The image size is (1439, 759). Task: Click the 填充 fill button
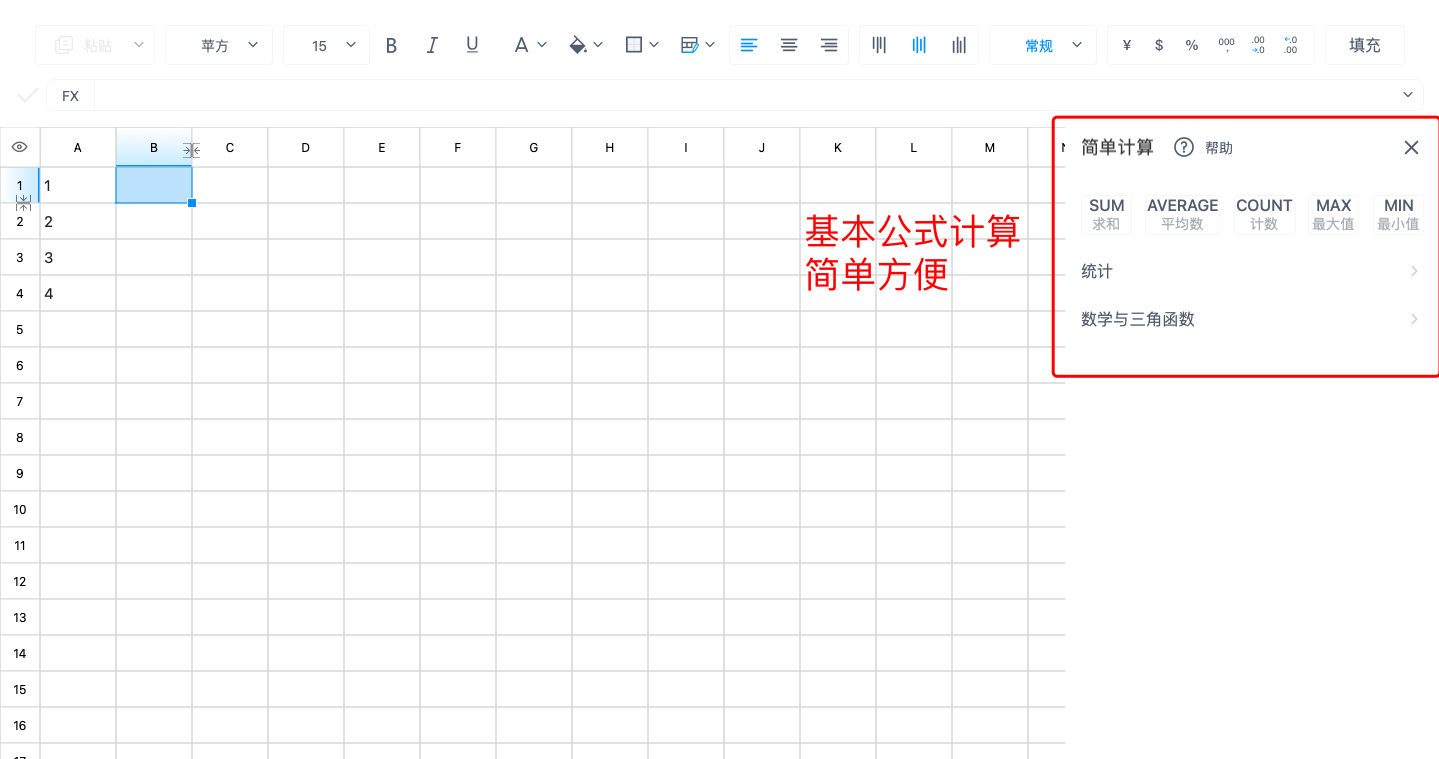point(1364,45)
